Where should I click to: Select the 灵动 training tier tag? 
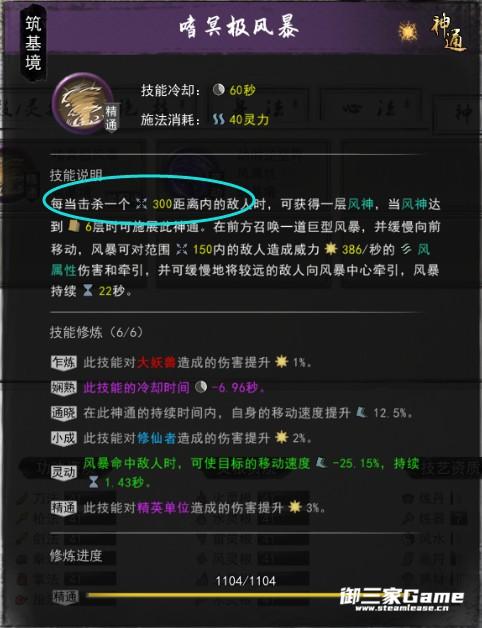[x=63, y=473]
